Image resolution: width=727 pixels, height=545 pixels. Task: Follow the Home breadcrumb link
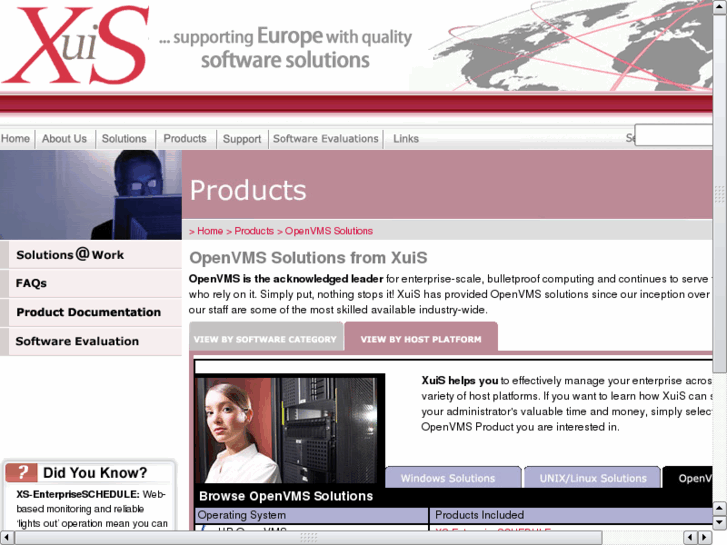coord(210,231)
